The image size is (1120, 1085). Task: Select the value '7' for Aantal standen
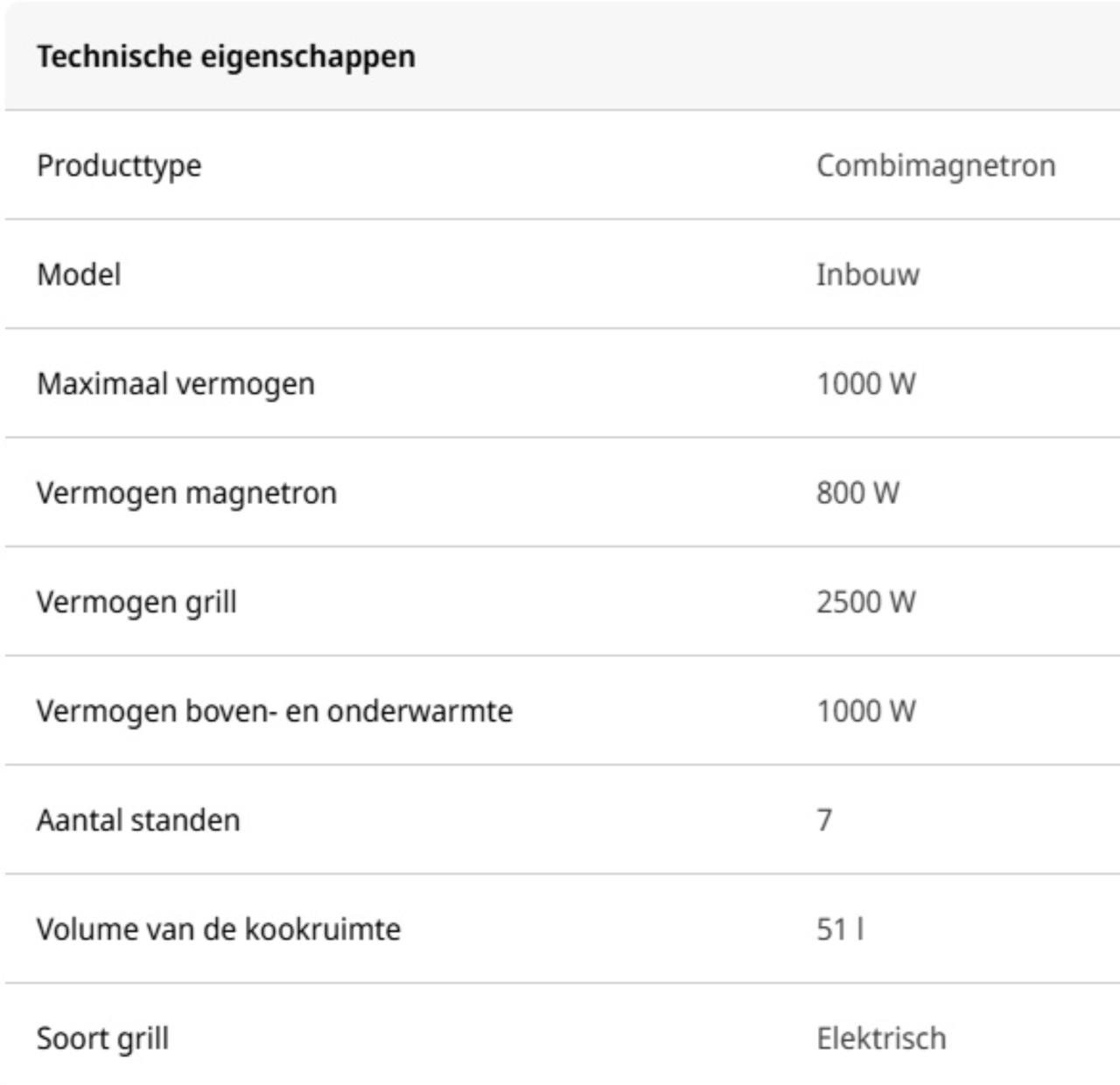pos(824,821)
